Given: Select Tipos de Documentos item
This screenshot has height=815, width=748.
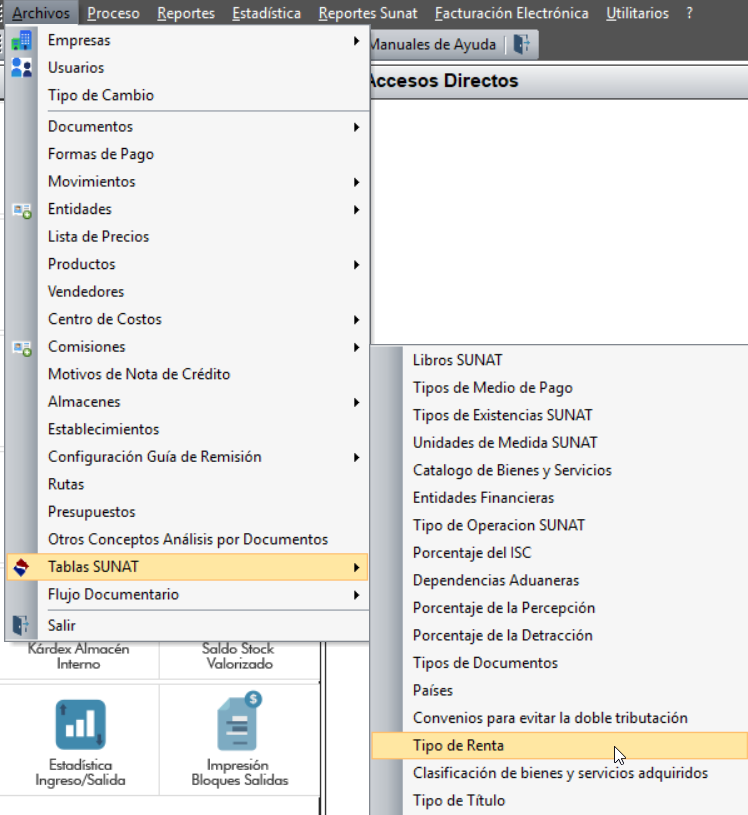Looking at the screenshot, I should (x=559, y=663).
